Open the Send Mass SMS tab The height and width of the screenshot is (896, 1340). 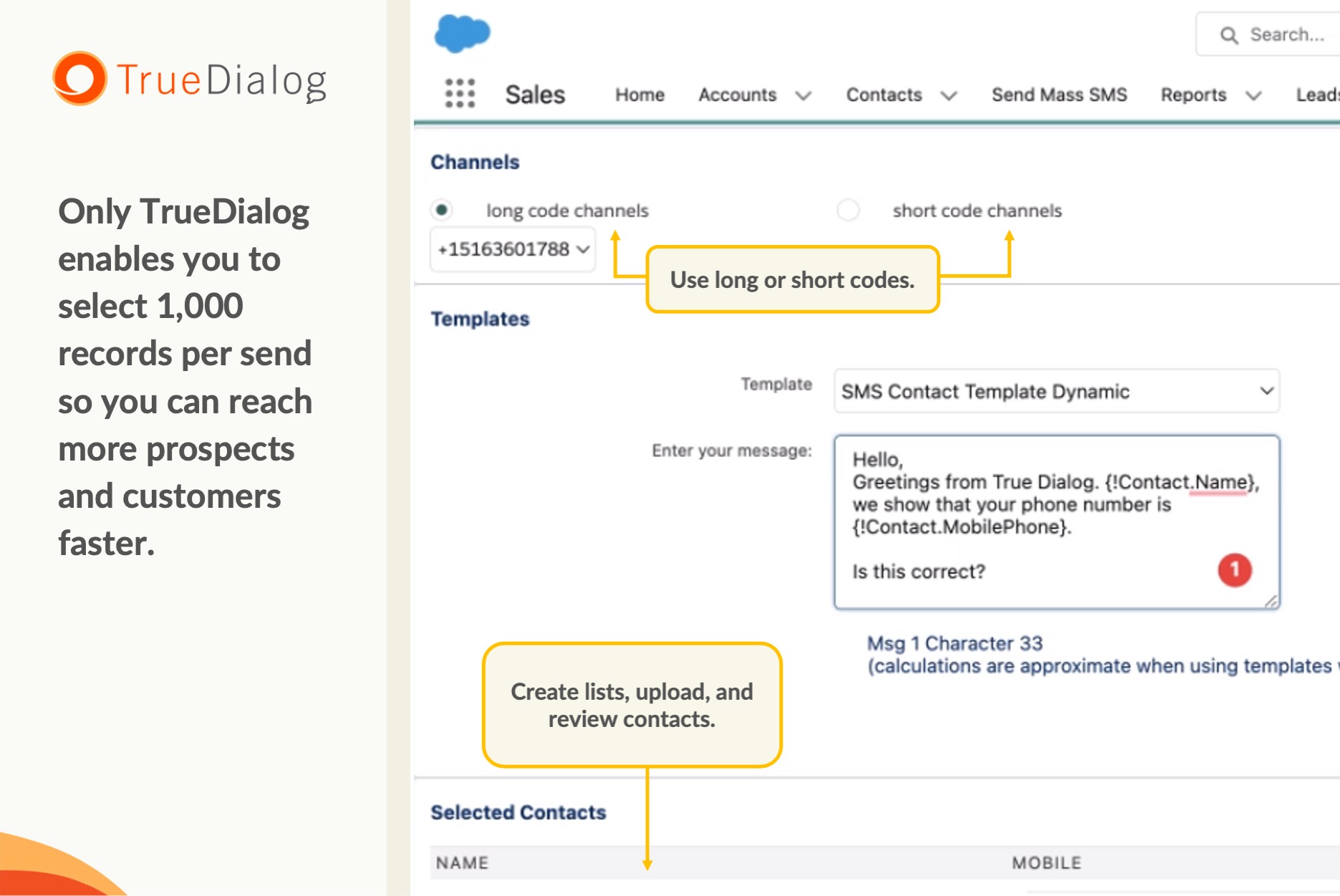coord(1059,95)
